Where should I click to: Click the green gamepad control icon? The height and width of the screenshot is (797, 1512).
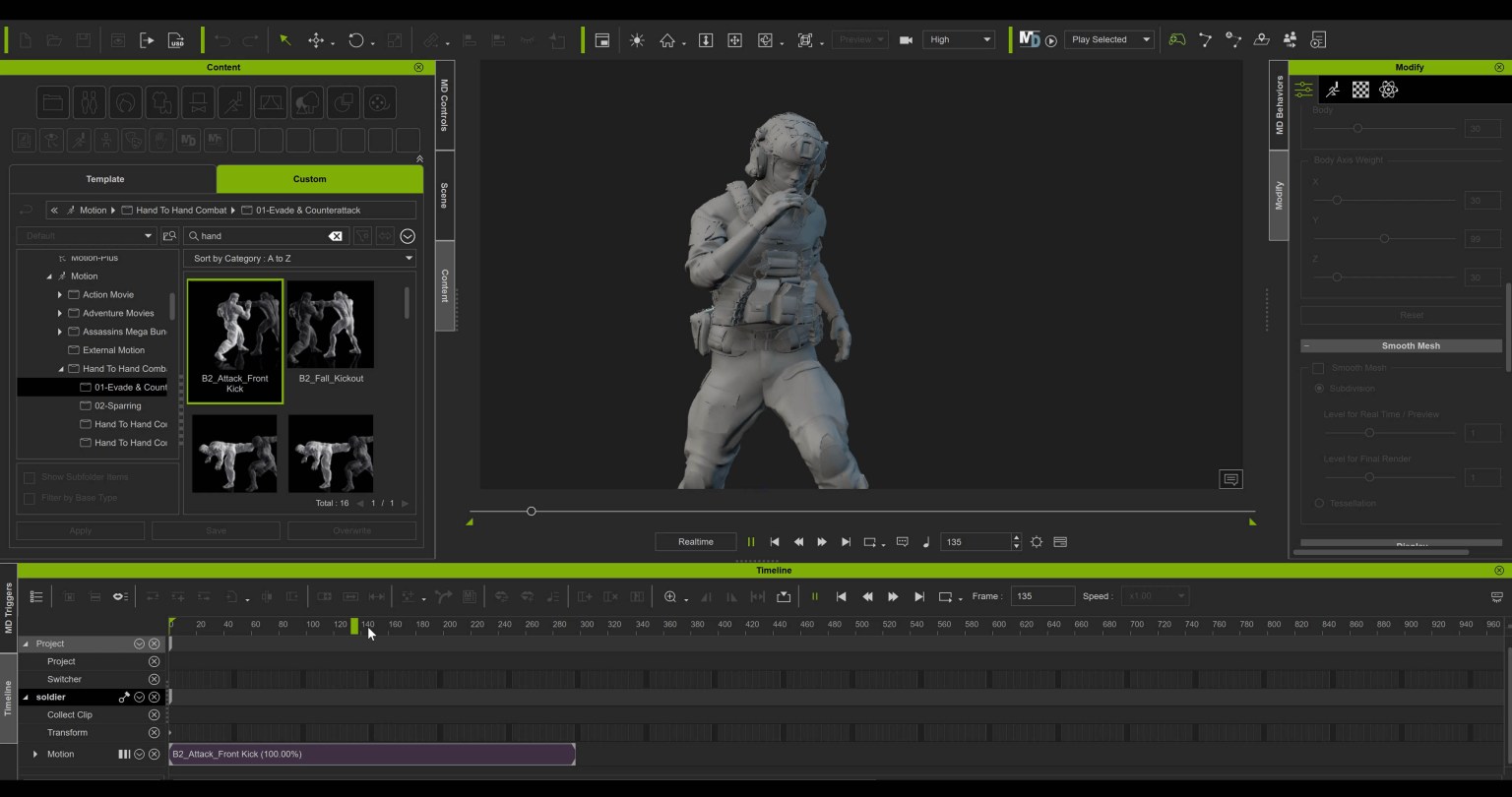1177,40
